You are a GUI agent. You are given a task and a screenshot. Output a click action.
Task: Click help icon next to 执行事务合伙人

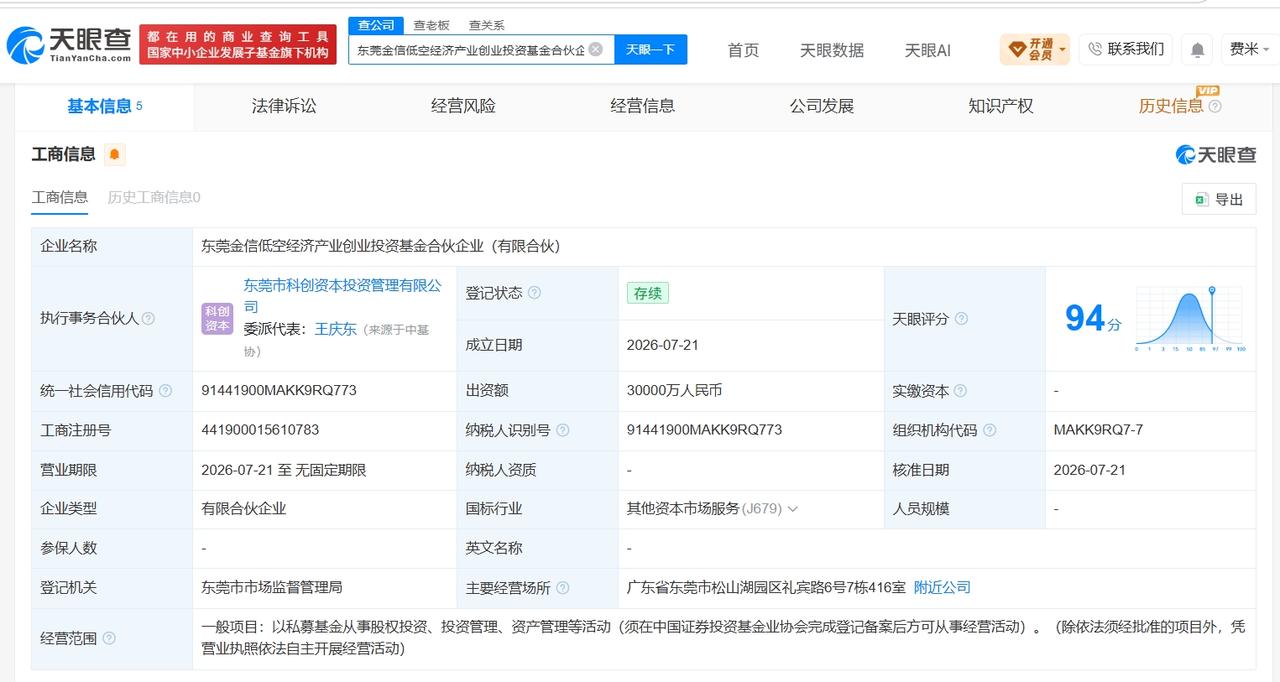tap(148, 319)
